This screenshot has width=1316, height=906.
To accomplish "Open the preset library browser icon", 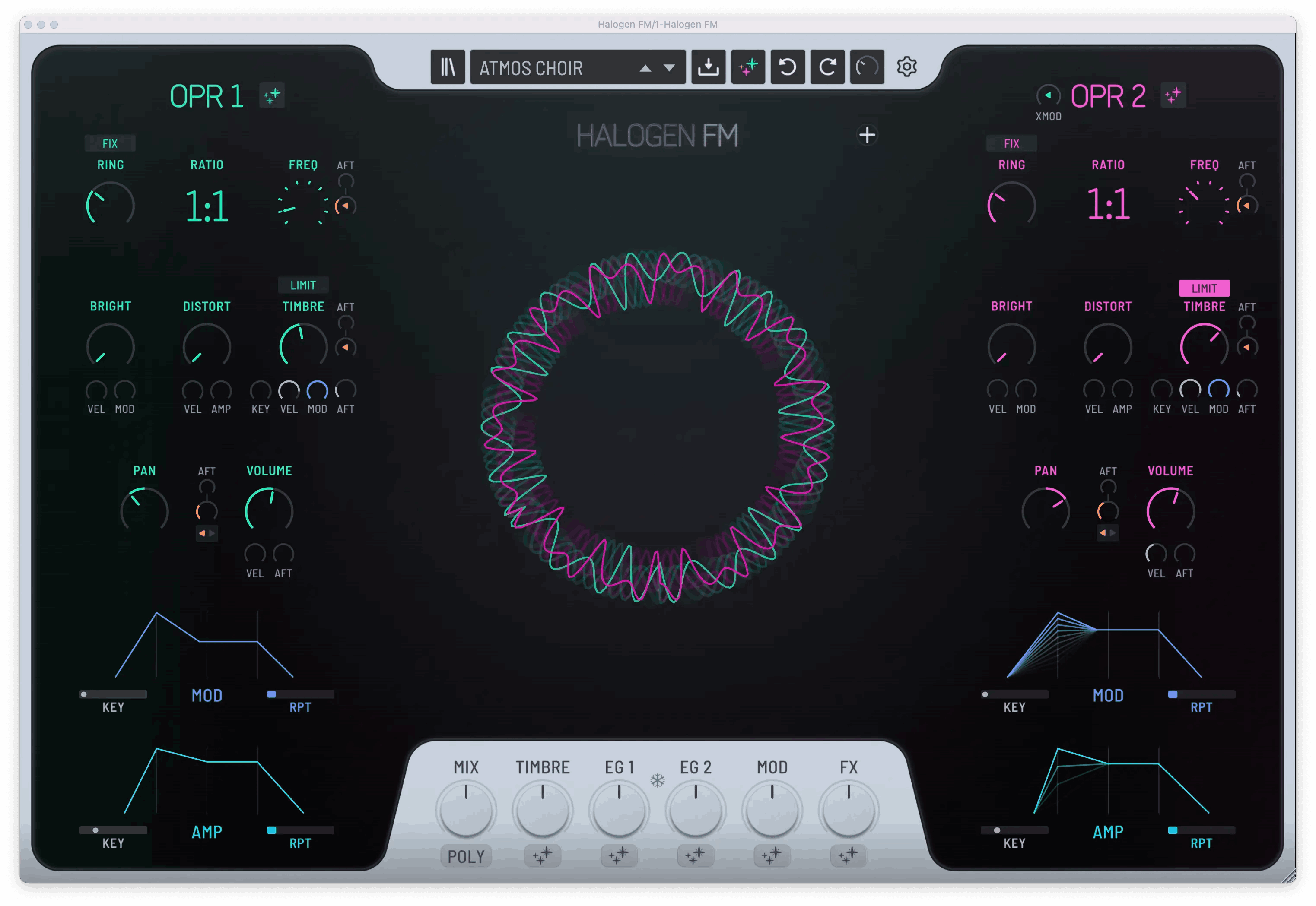I will tap(447, 67).
